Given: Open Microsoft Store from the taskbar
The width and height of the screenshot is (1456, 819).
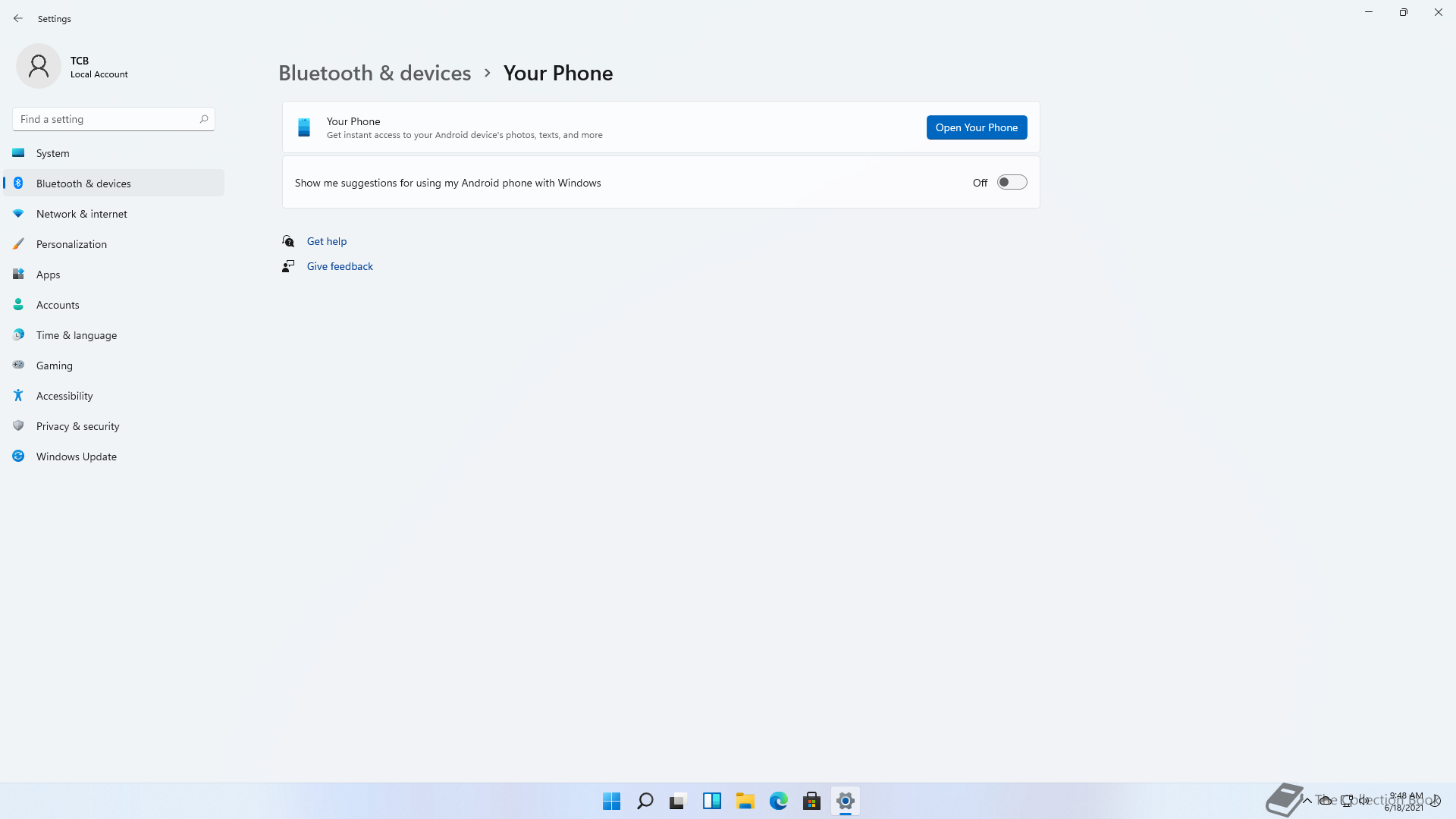Looking at the screenshot, I should (x=812, y=801).
